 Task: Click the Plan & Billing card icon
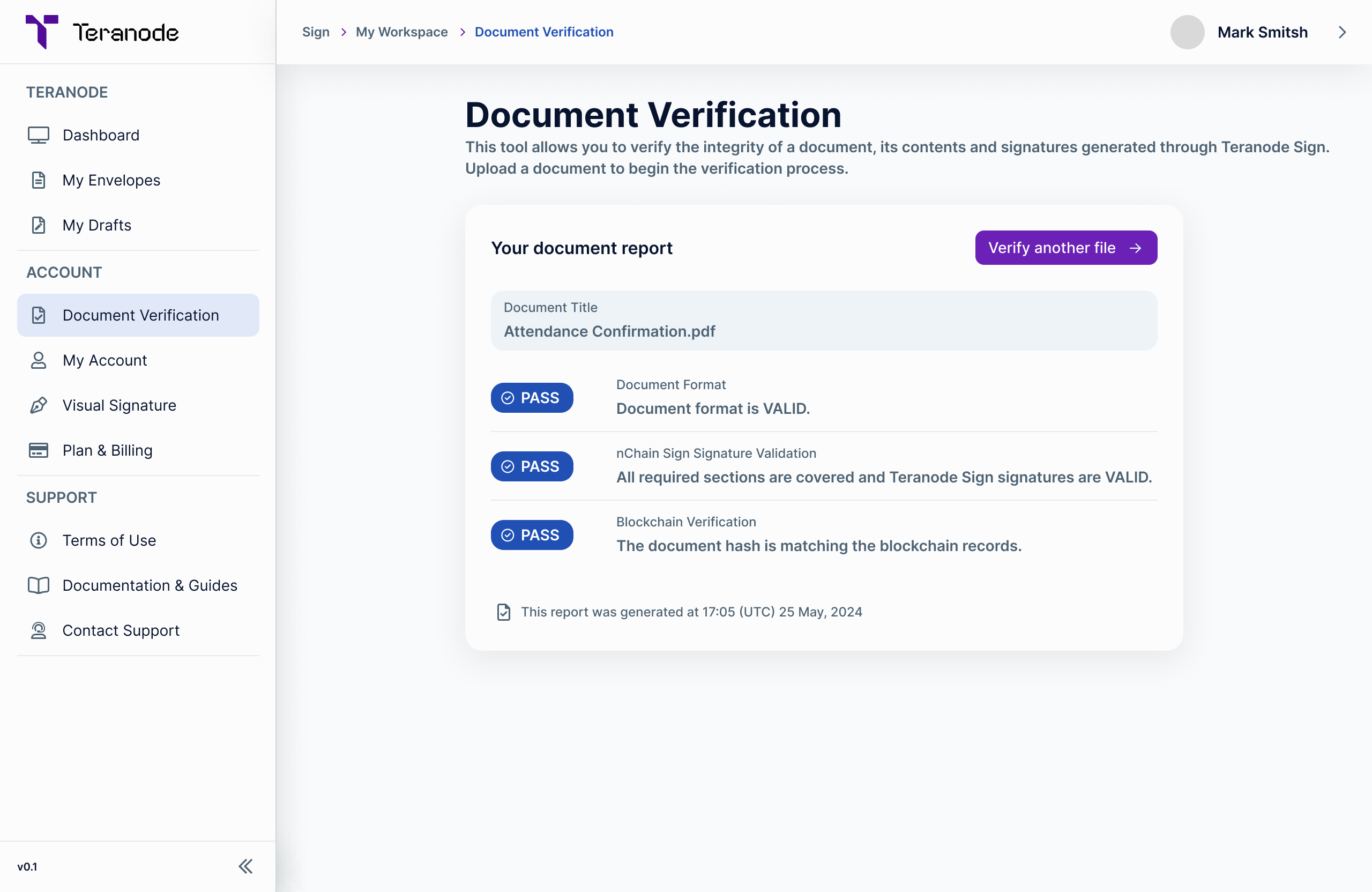pos(39,450)
